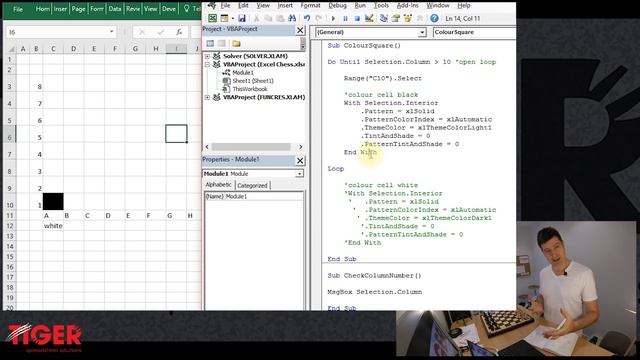Screen dimensions: 640x360
Task: Open Excel Data ribbon tab
Action: click(x=115, y=9)
